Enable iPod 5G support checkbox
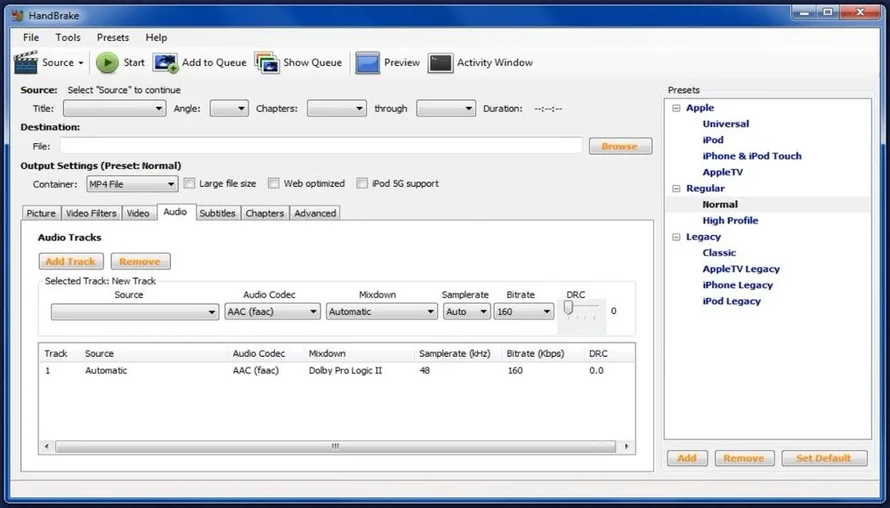 tap(362, 183)
